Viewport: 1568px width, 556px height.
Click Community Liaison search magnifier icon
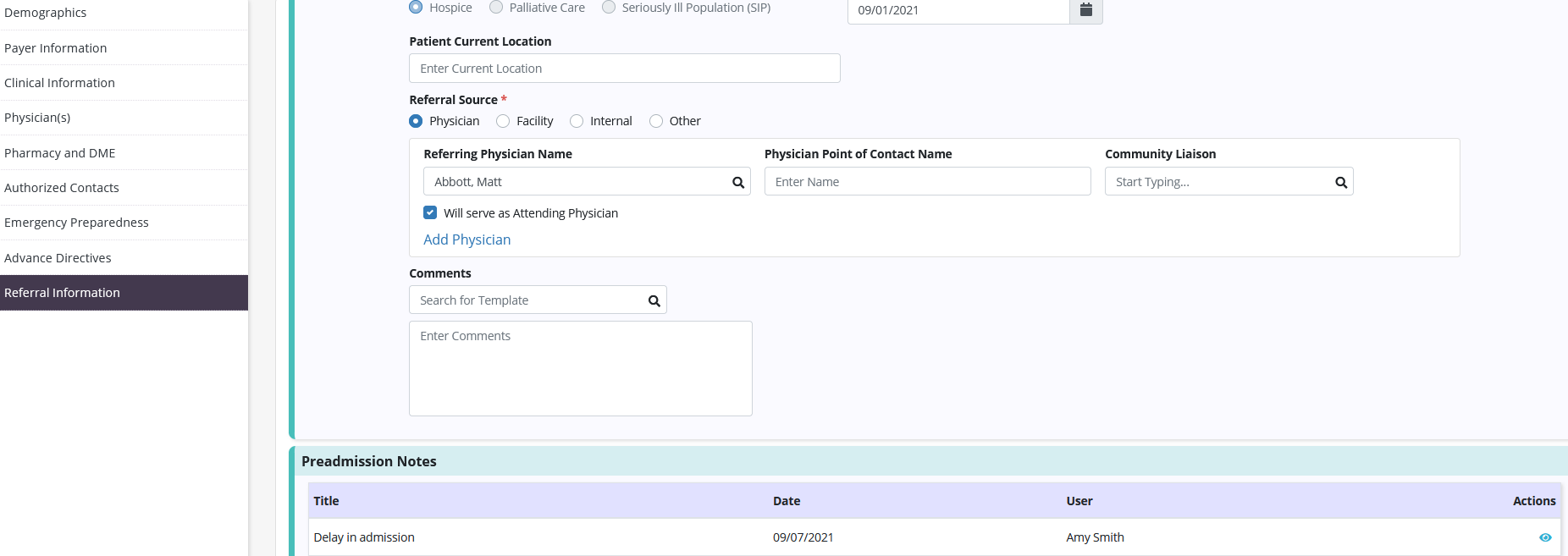click(x=1340, y=182)
